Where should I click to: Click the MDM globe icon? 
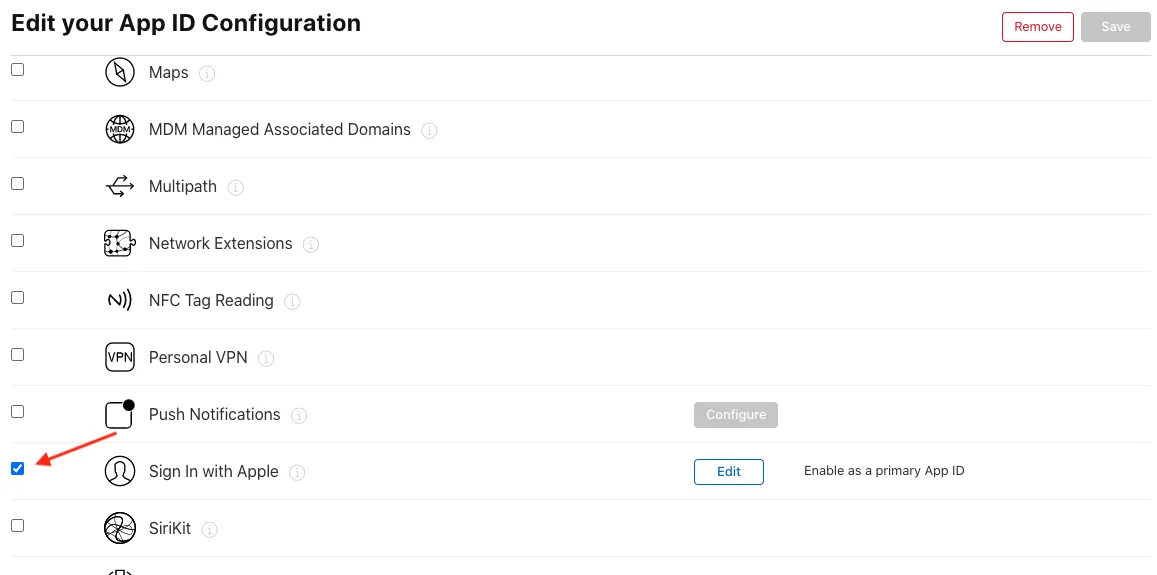(x=120, y=129)
